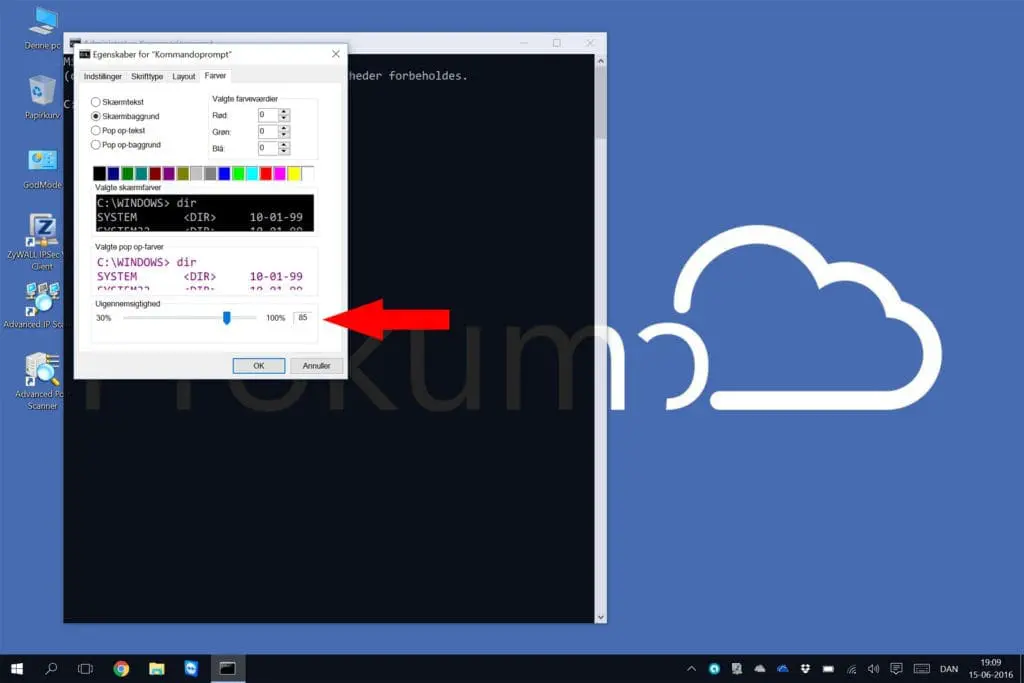The image size is (1024, 683).
Task: Increase the Rød color value stepper
Action: (285, 112)
